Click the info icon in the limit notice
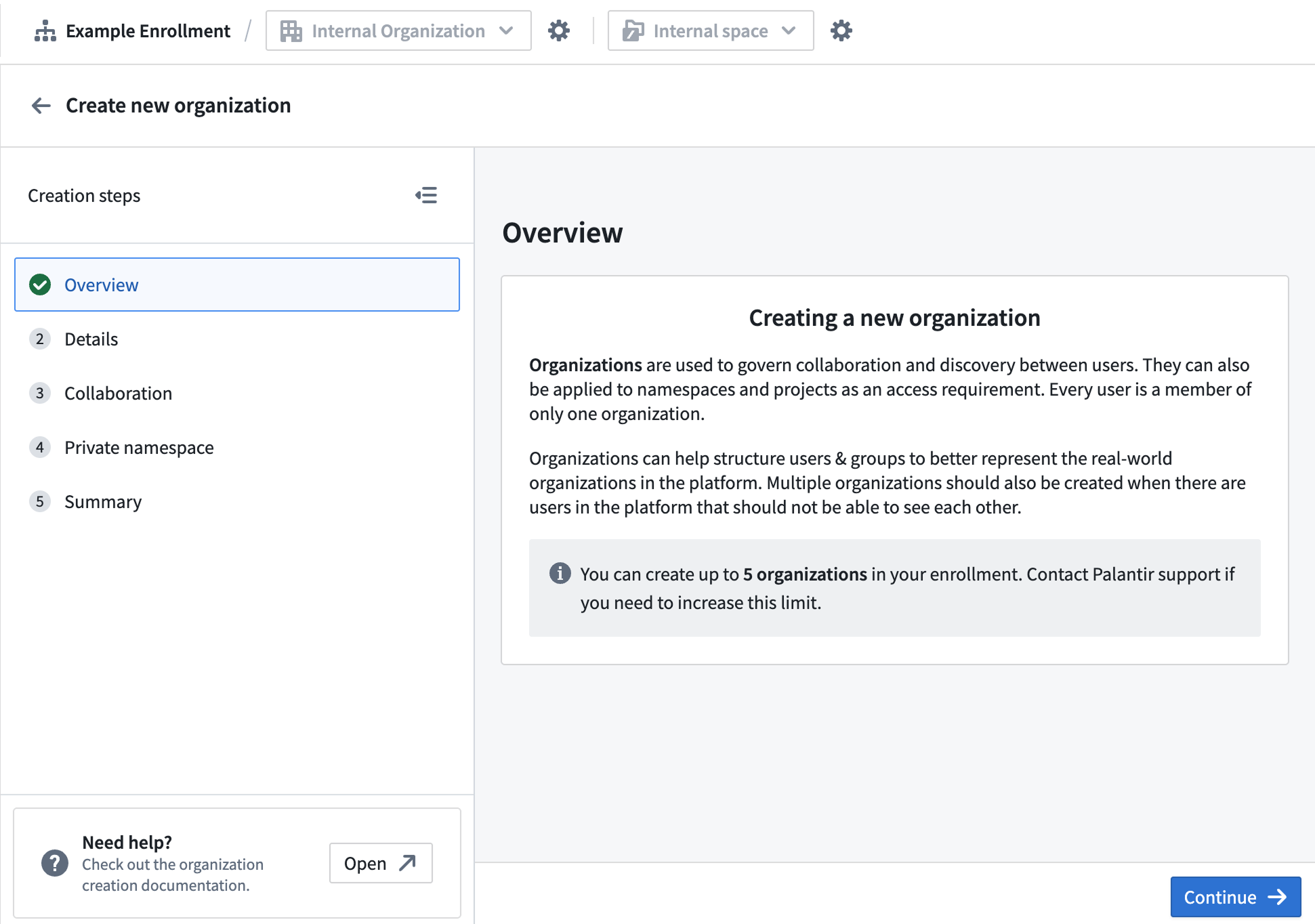1315x924 pixels. coord(560,573)
